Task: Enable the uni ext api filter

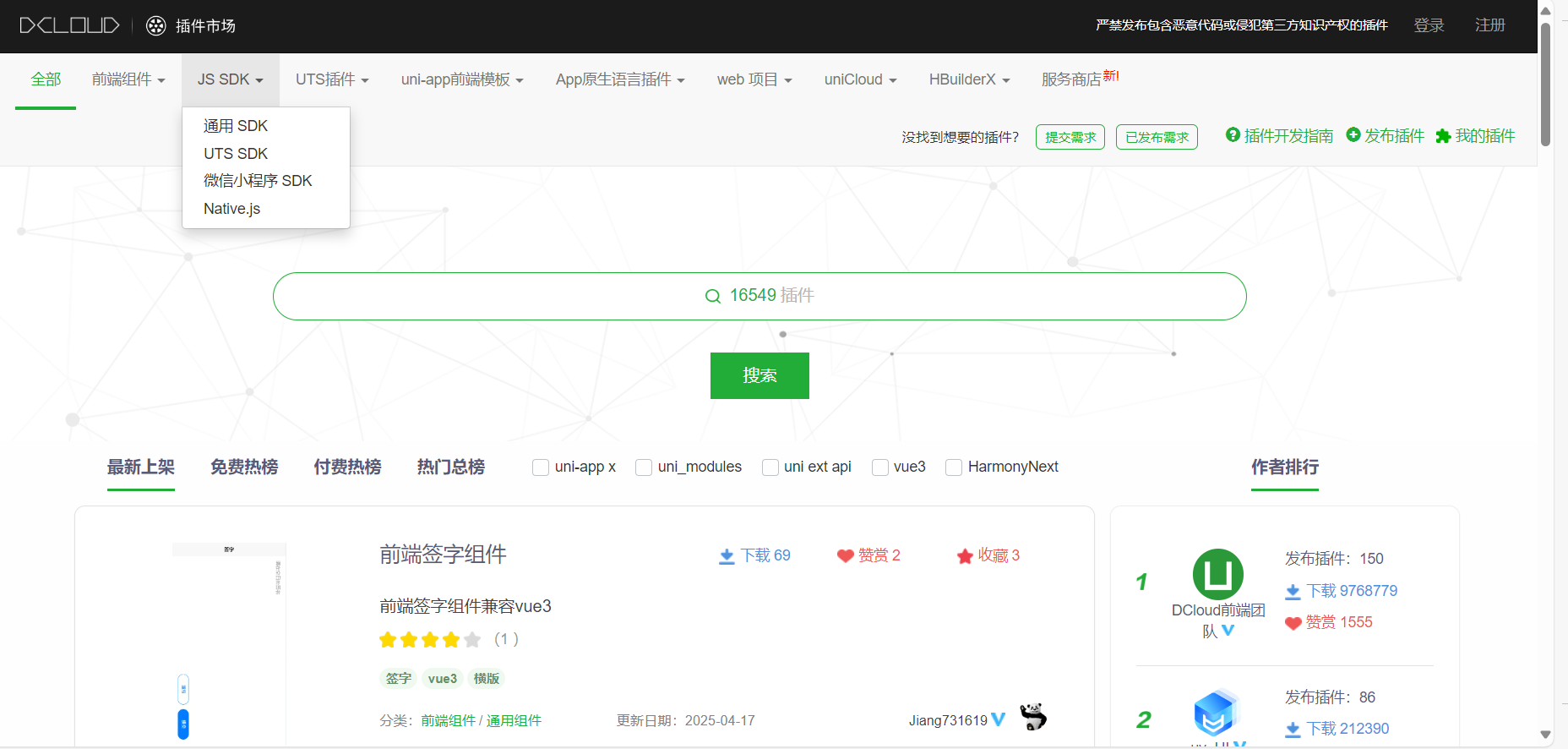Action: pos(770,467)
